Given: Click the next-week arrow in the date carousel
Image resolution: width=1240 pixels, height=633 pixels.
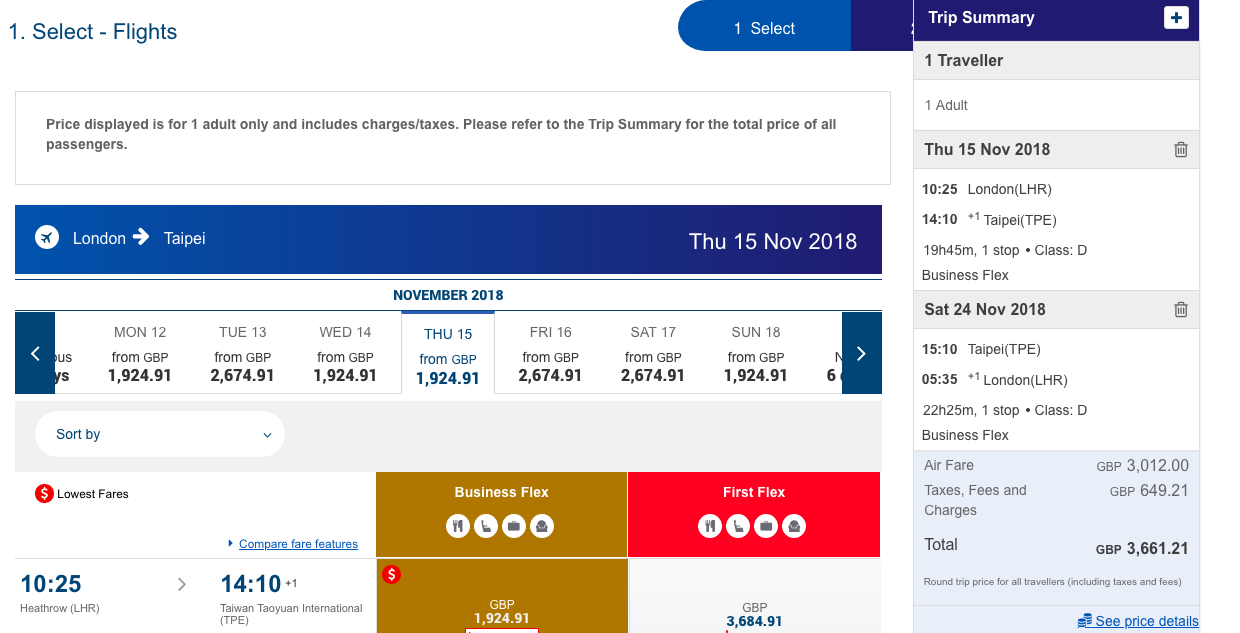Looking at the screenshot, I should click(861, 352).
